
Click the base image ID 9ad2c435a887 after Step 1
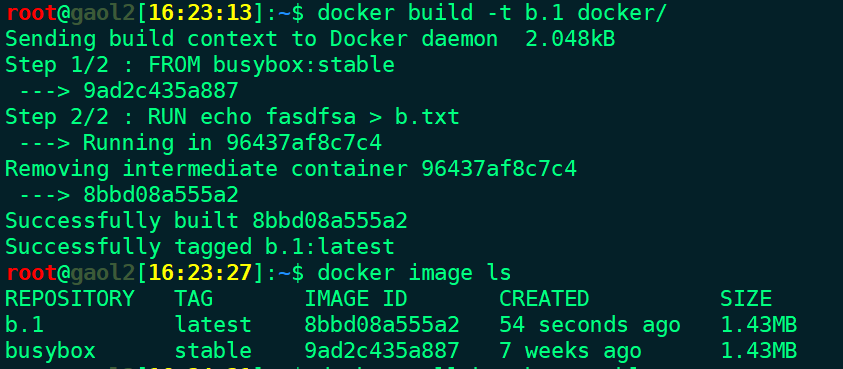161,91
